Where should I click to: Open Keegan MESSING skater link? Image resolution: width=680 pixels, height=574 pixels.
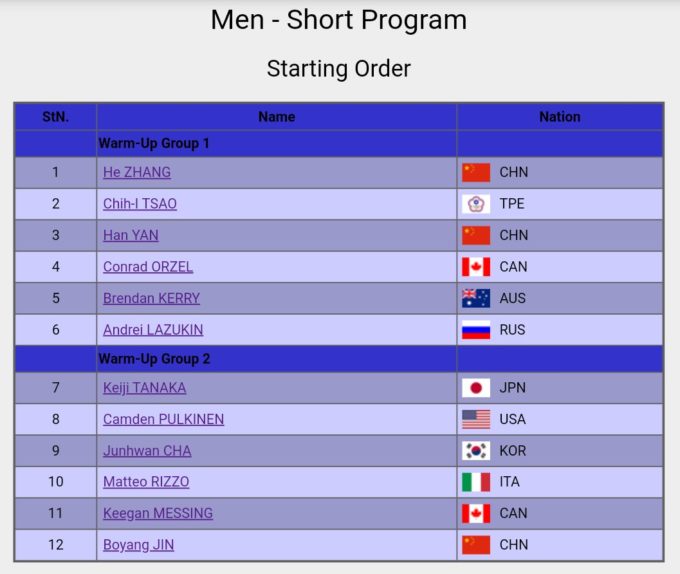click(158, 513)
